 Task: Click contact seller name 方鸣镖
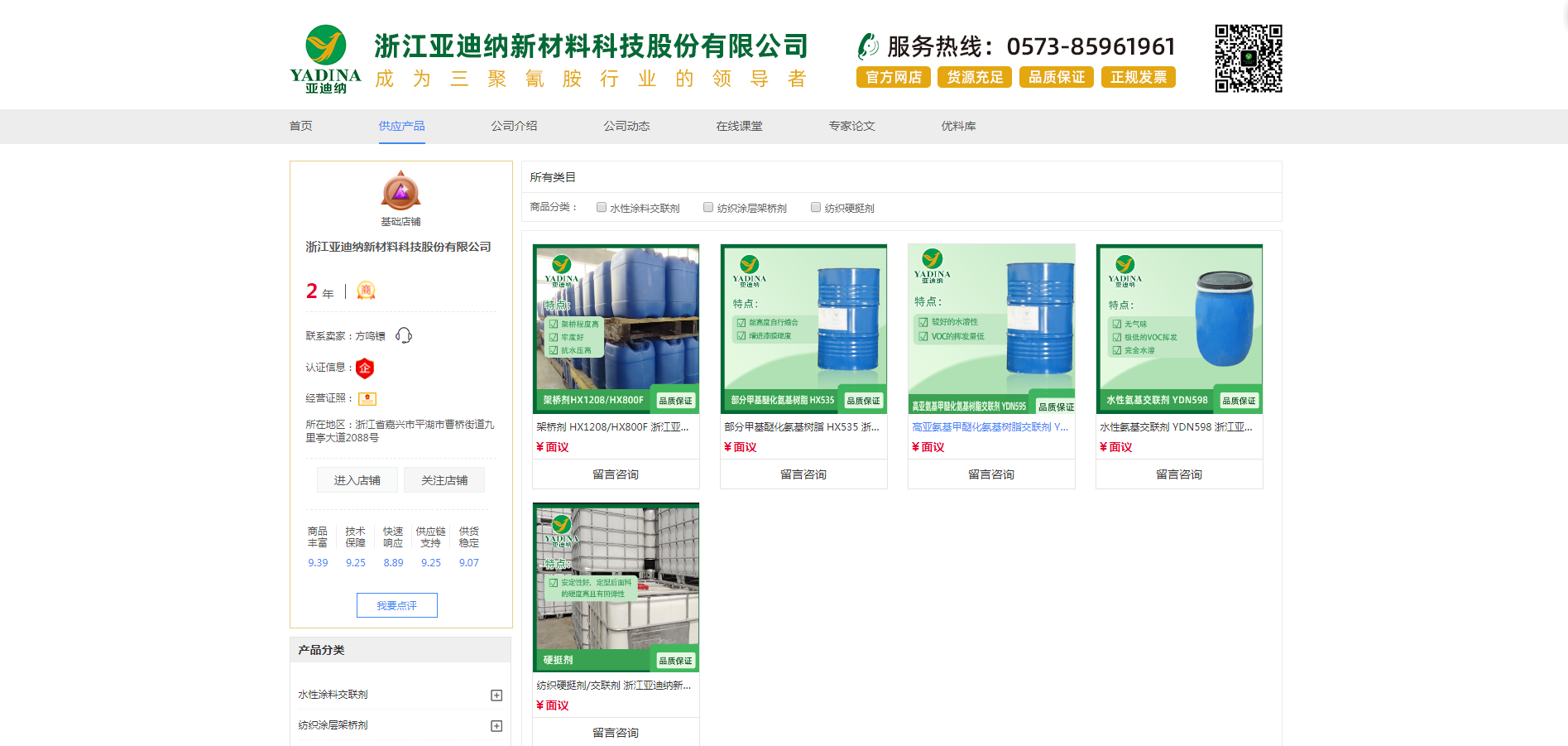371,336
